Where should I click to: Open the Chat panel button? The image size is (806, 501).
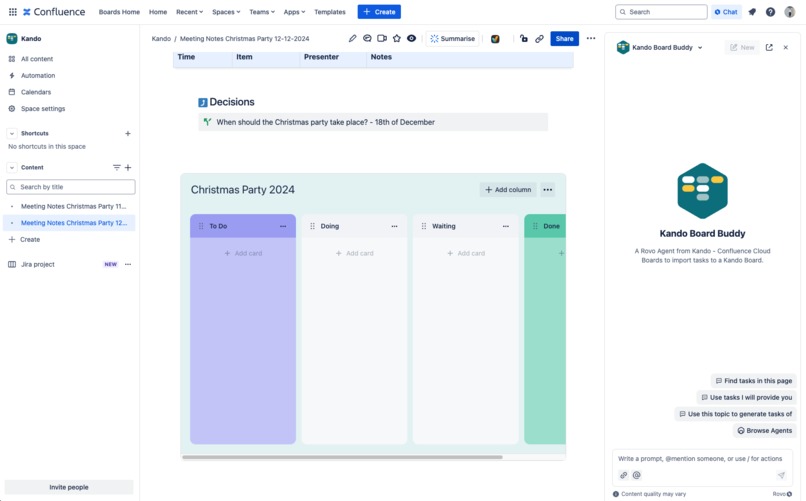(x=726, y=12)
